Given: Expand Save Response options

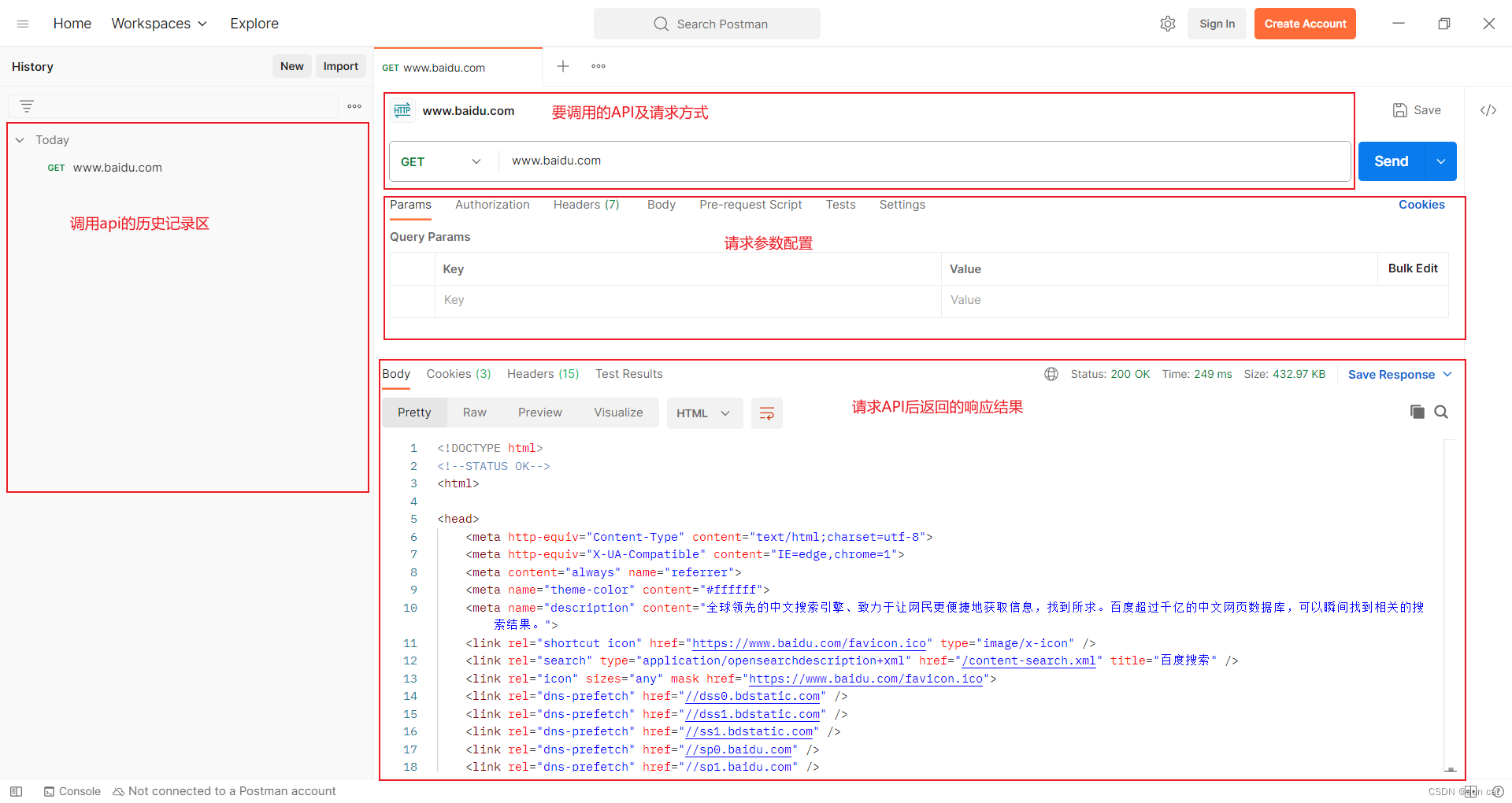Looking at the screenshot, I should (1447, 375).
